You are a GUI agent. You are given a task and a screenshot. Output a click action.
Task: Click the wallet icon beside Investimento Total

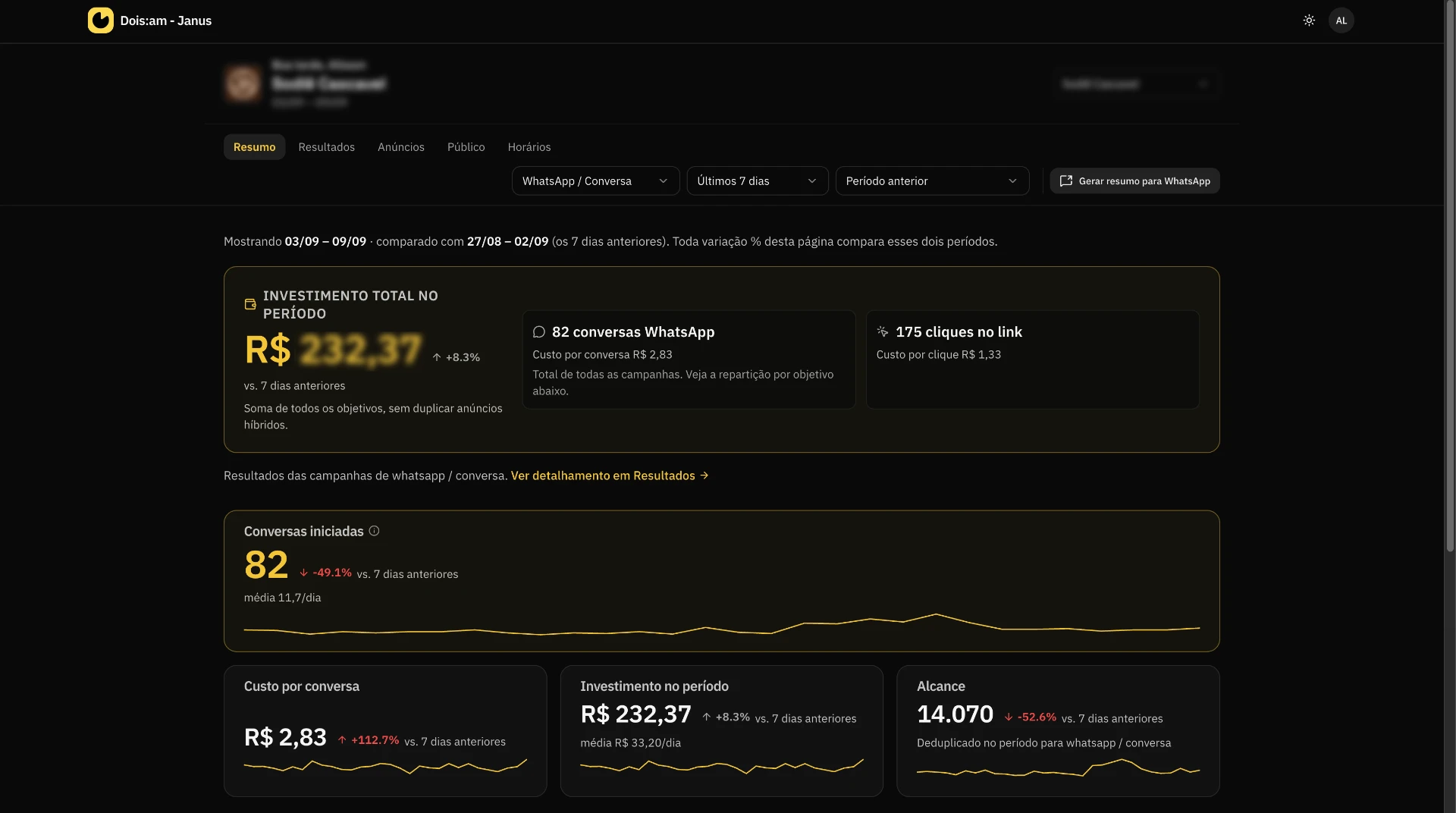click(250, 304)
